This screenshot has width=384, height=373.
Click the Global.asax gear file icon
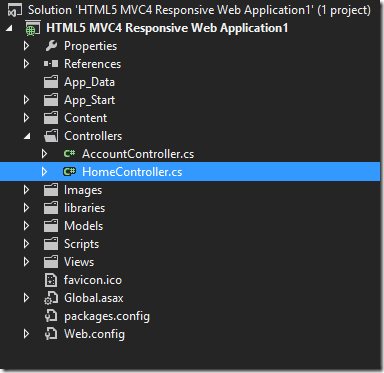51,298
